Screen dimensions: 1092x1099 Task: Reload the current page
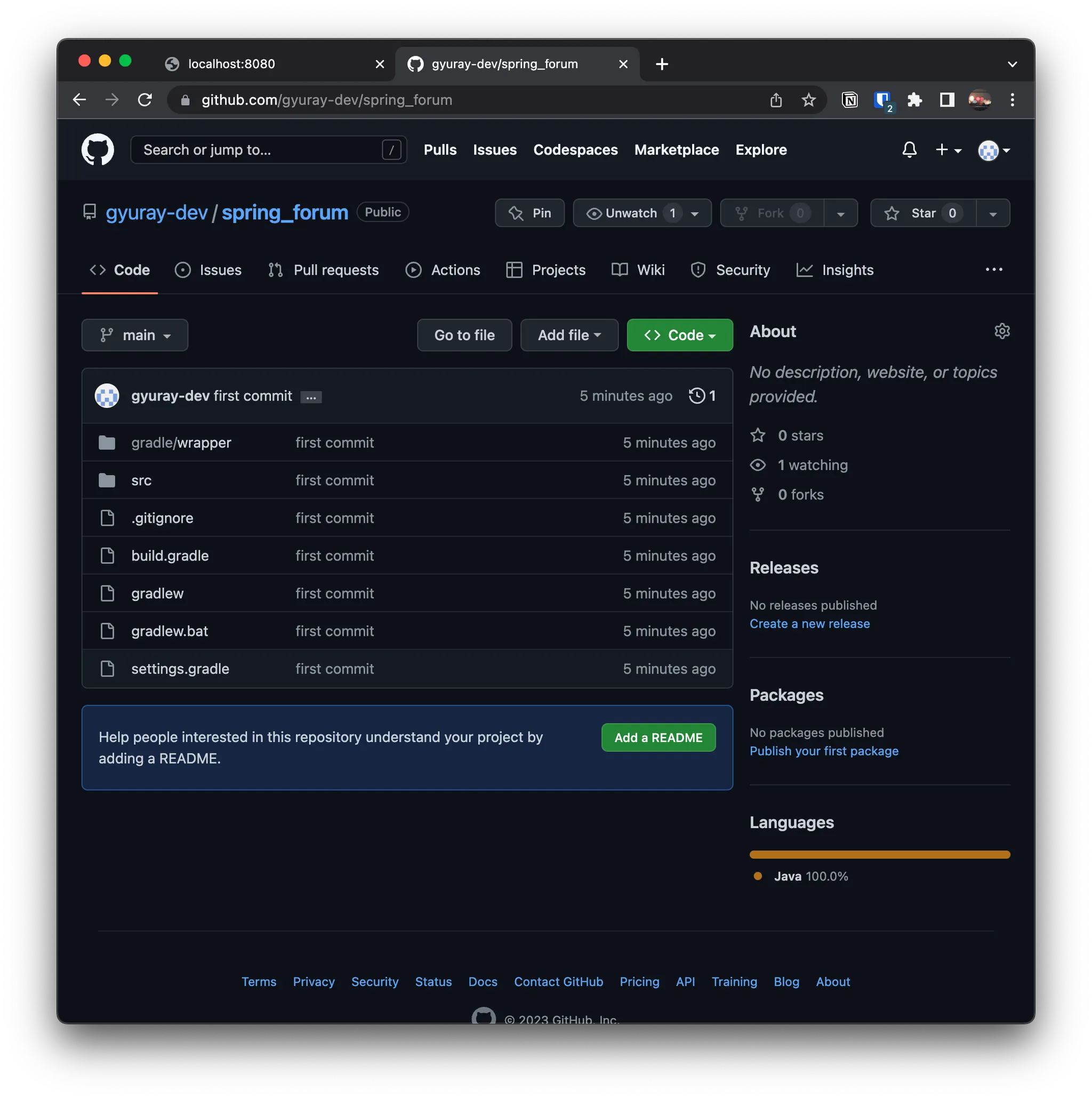(x=145, y=100)
